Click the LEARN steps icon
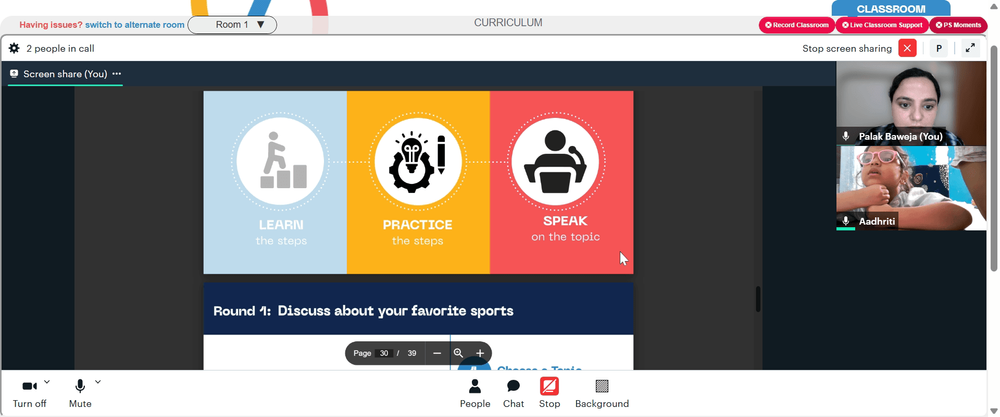The width and height of the screenshot is (1000, 417). coord(280,161)
